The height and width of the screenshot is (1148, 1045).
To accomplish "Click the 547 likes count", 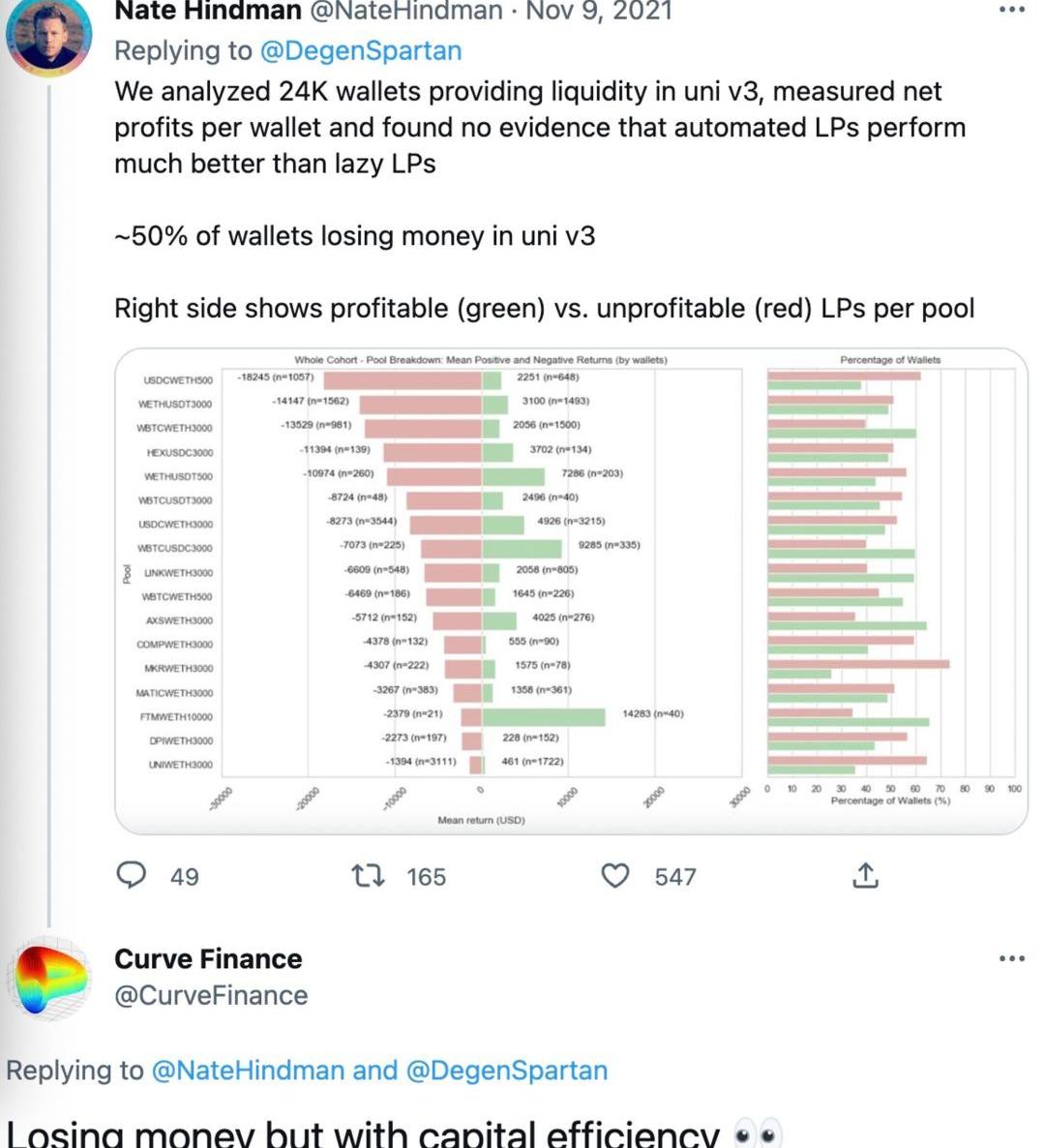I will (675, 877).
